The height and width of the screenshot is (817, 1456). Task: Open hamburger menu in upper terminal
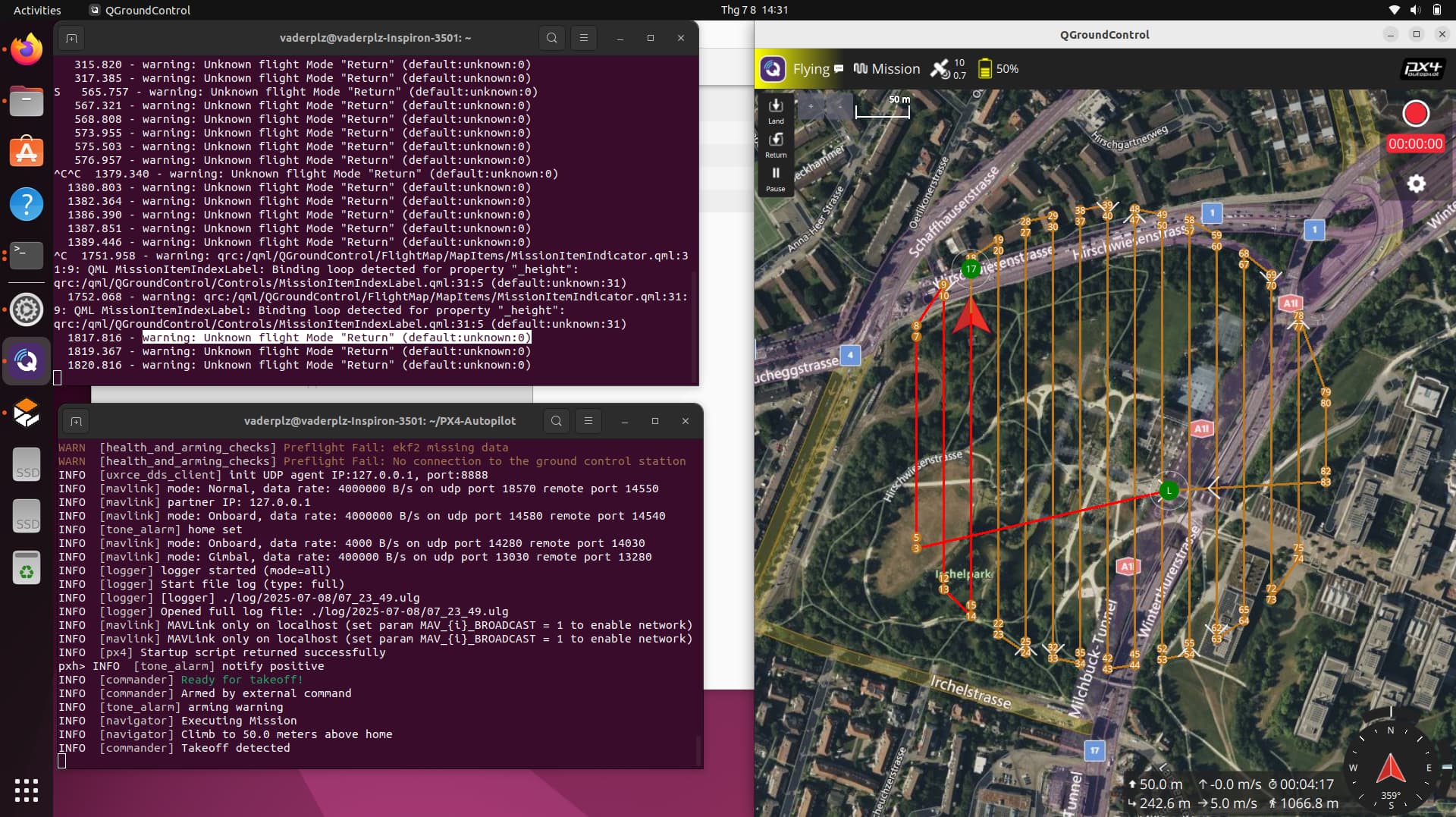[583, 38]
